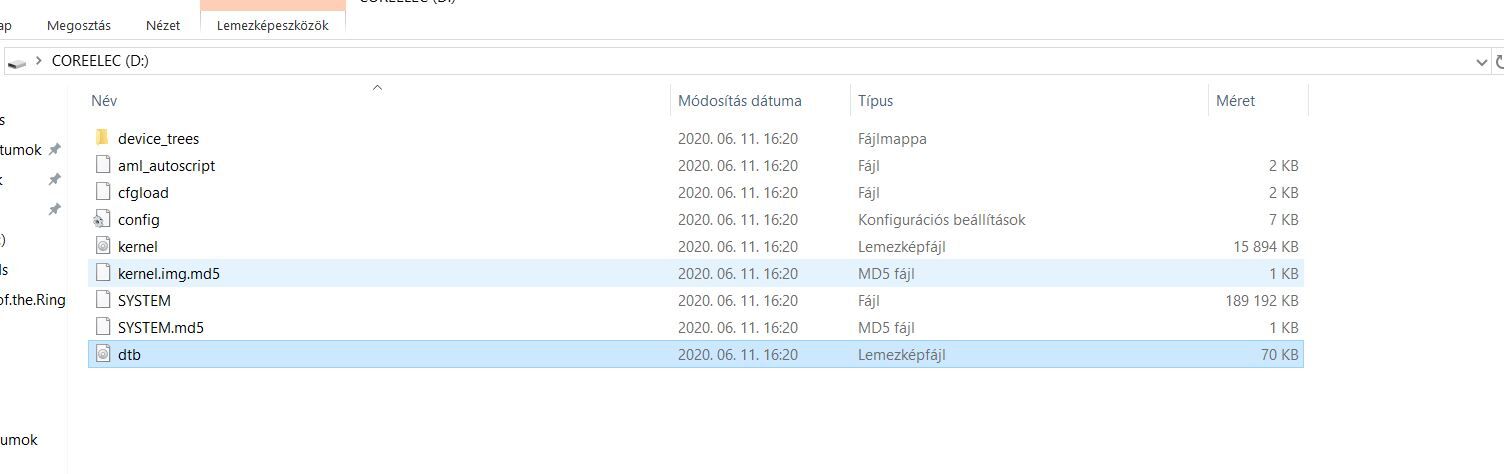Click the config settings file icon
The width and height of the screenshot is (1504, 474).
tap(102, 219)
